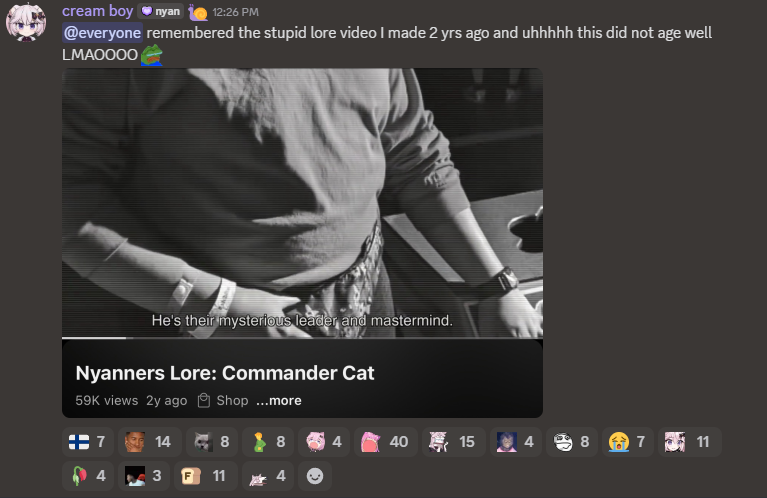Toggle troll face reaction with 8

click(572, 442)
